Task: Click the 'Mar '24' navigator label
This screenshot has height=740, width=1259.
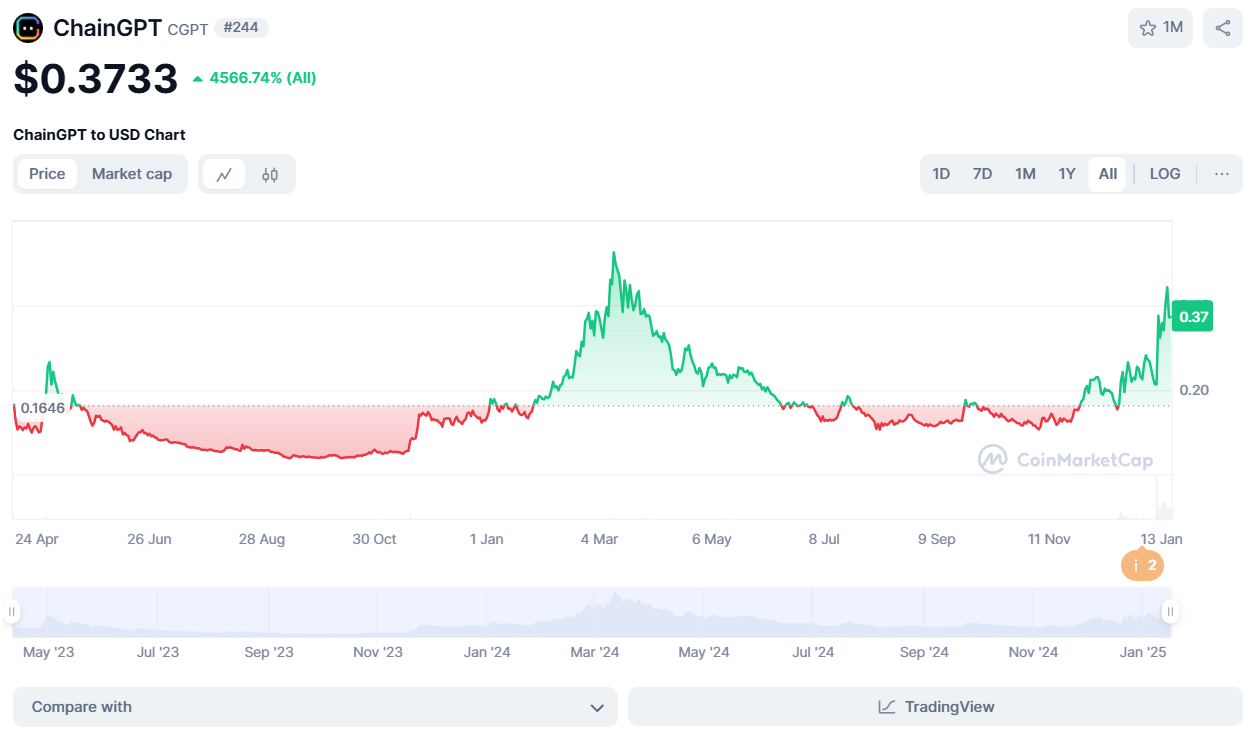Action: (595, 652)
